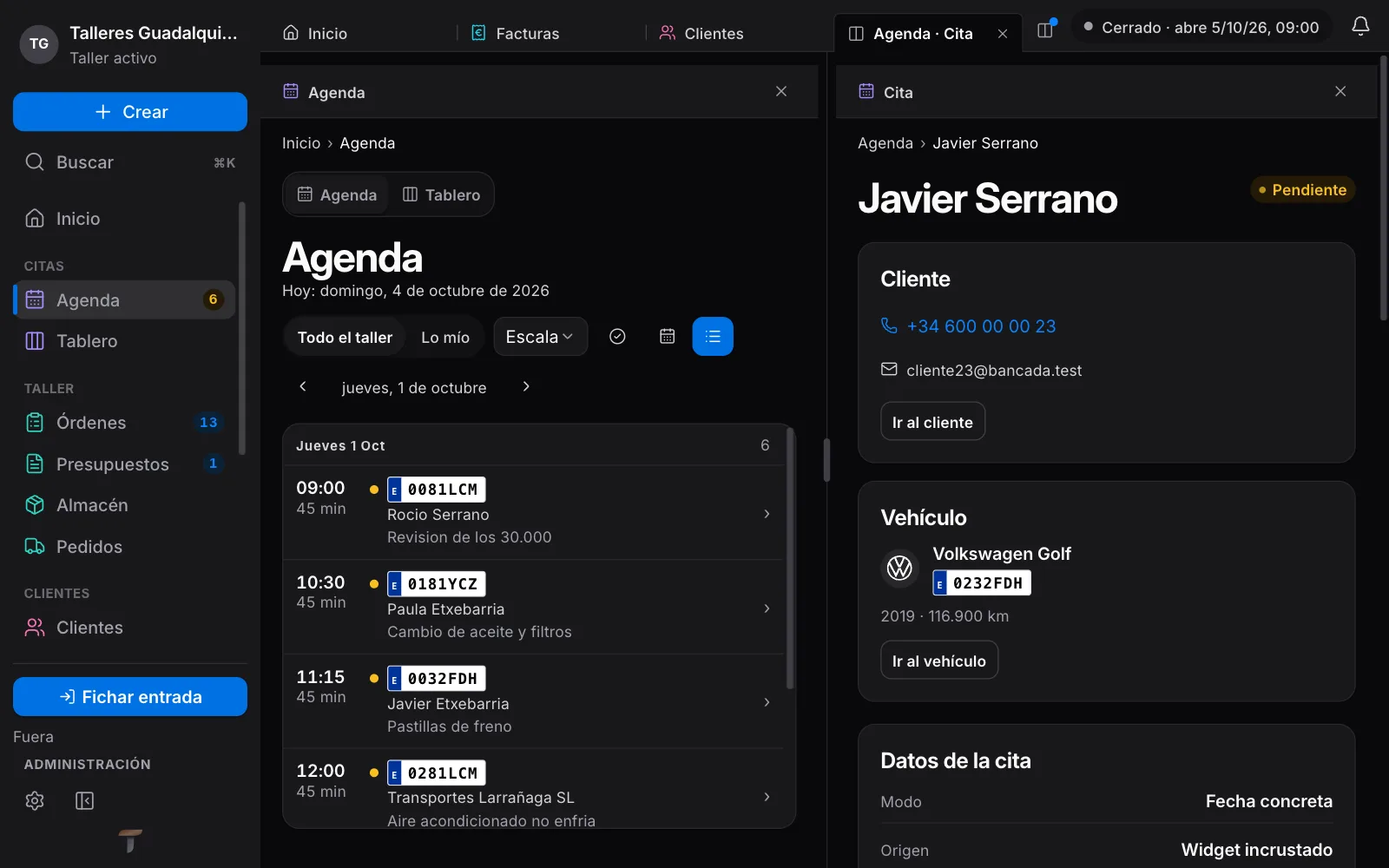Open the Buscar search field

(x=130, y=162)
